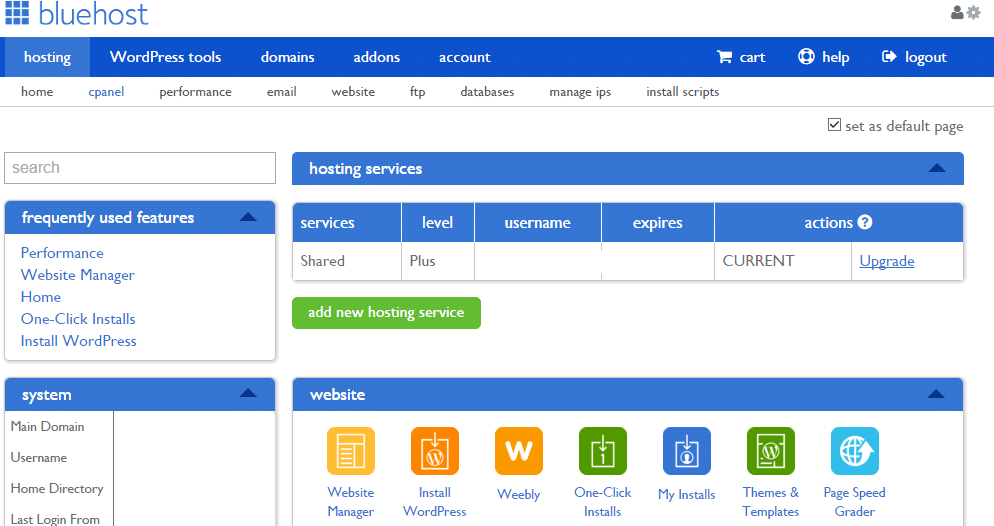Click the level column header
The height and width of the screenshot is (526, 994).
(437, 222)
